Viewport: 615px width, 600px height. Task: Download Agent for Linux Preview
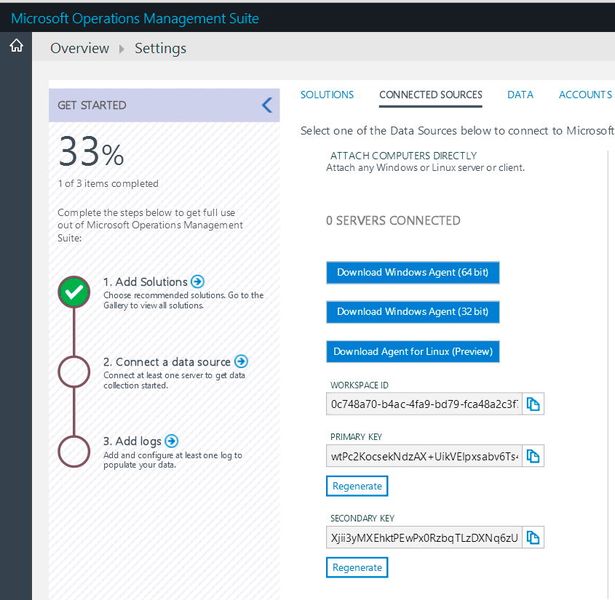(413, 351)
